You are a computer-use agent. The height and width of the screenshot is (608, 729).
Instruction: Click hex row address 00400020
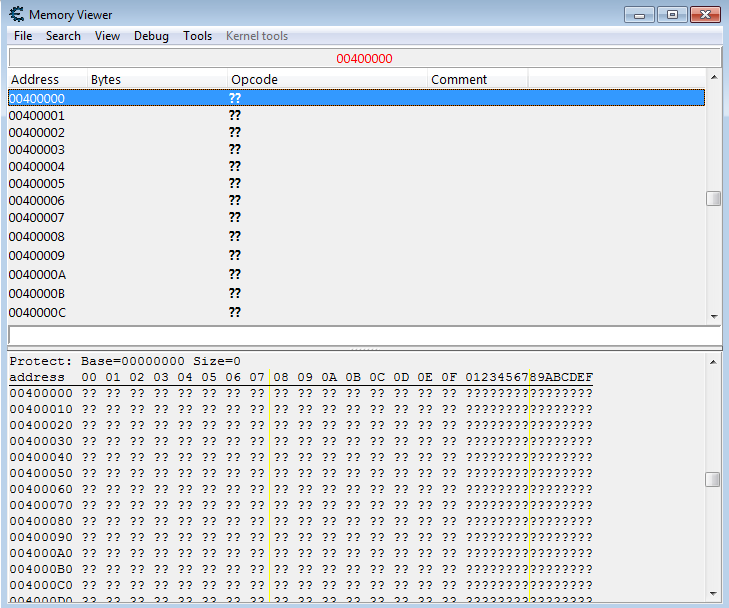click(41, 425)
